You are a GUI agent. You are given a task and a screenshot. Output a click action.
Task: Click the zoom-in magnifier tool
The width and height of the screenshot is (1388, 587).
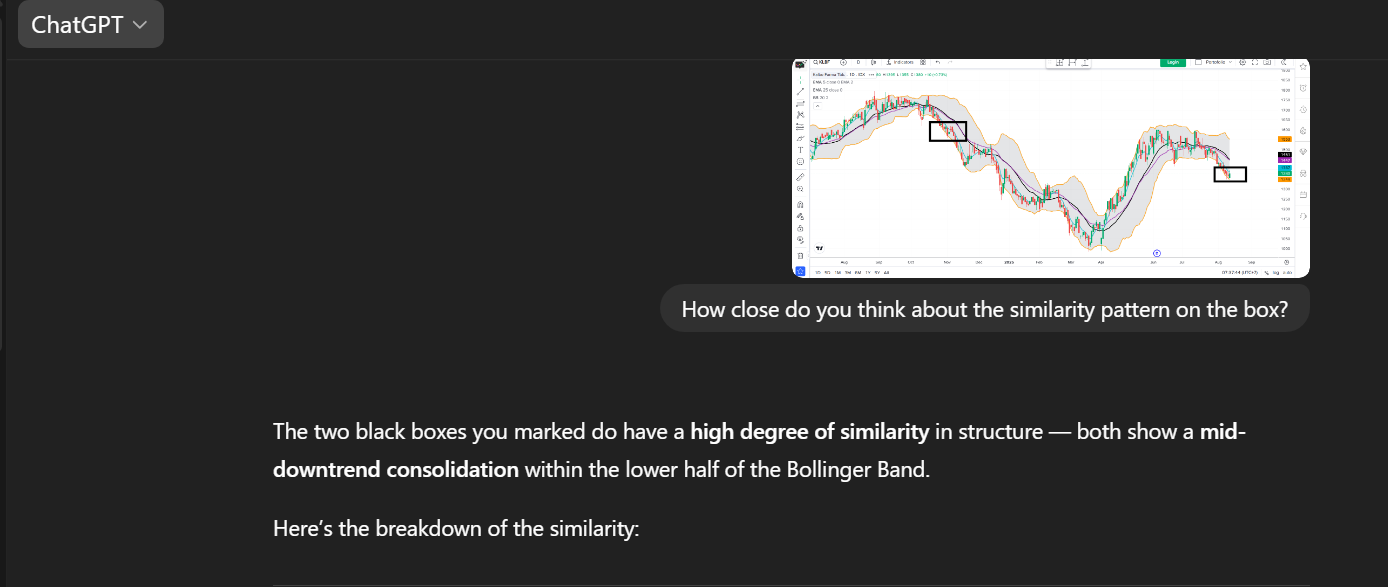click(800, 189)
